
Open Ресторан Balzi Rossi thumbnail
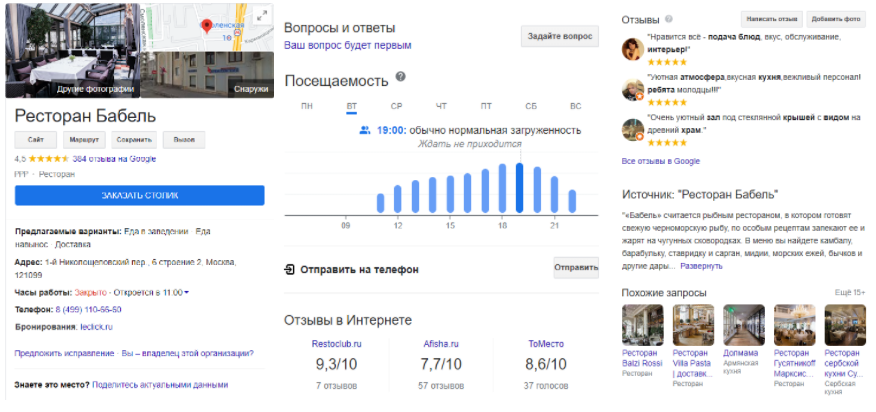(x=642, y=325)
